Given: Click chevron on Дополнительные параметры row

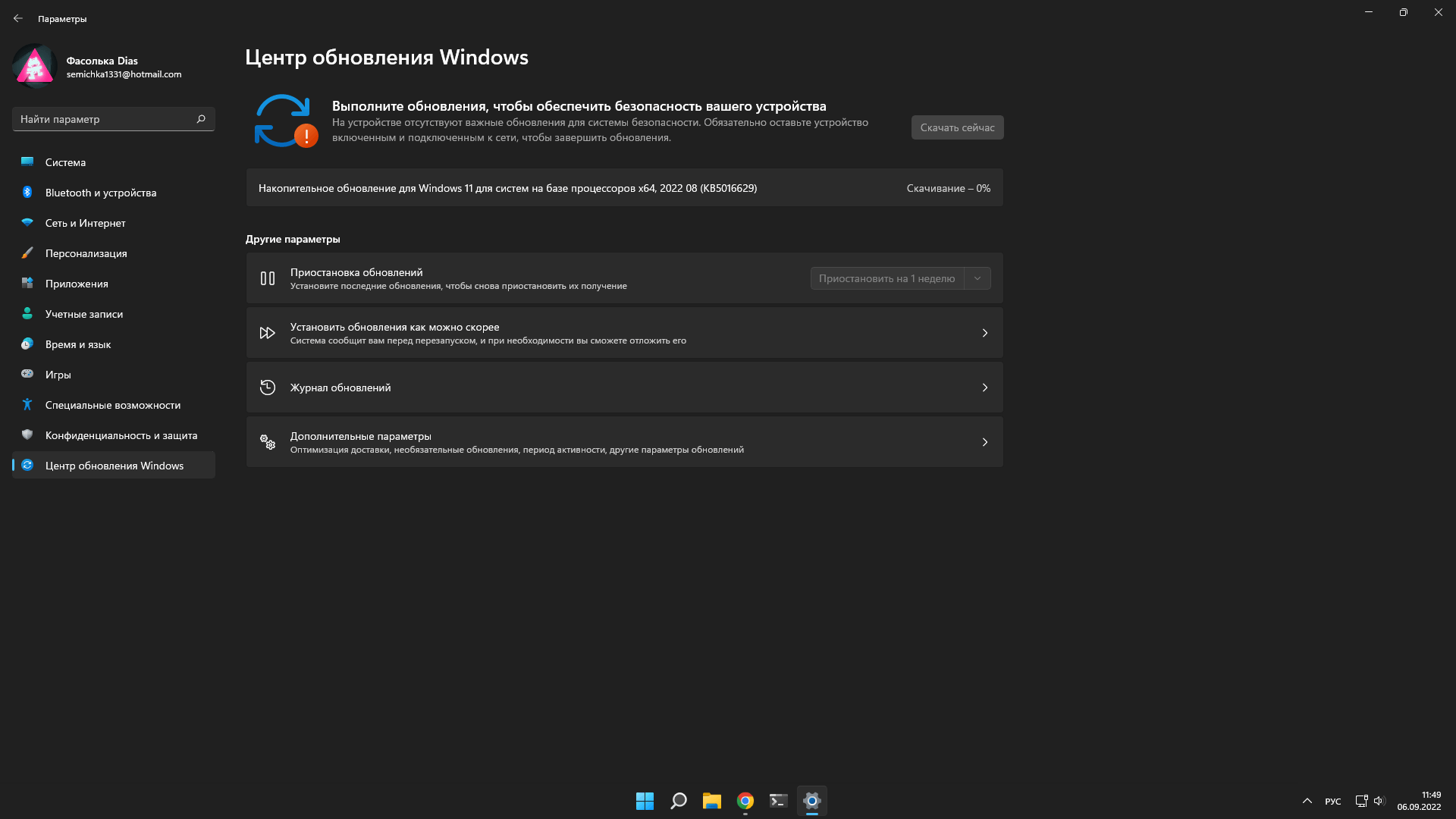Looking at the screenshot, I should coord(984,442).
